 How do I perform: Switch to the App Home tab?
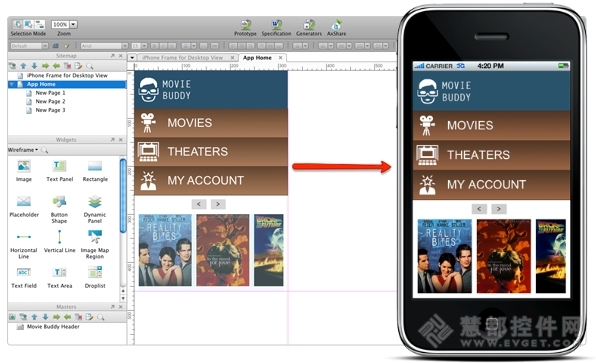point(257,58)
